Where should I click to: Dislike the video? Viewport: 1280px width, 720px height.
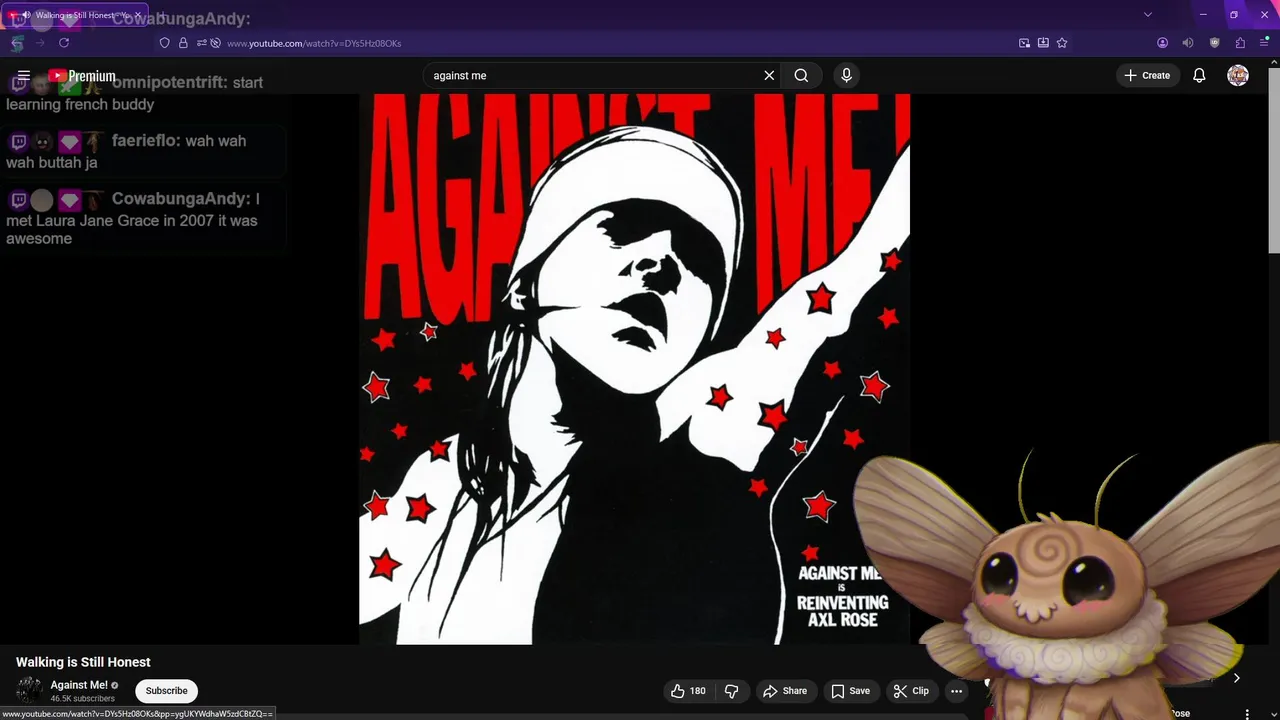[731, 691]
